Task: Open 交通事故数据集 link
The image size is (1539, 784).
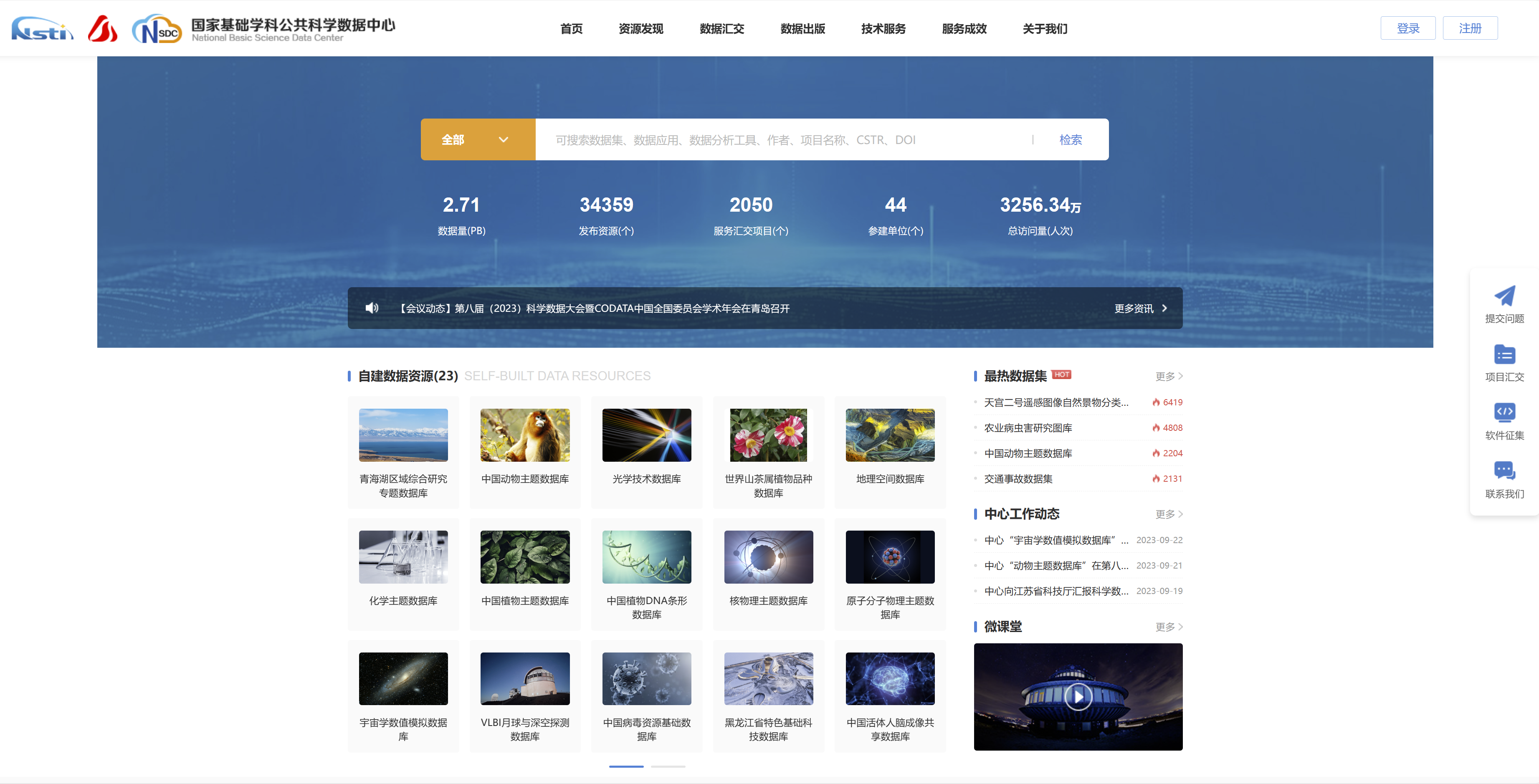Action: click(x=1018, y=479)
